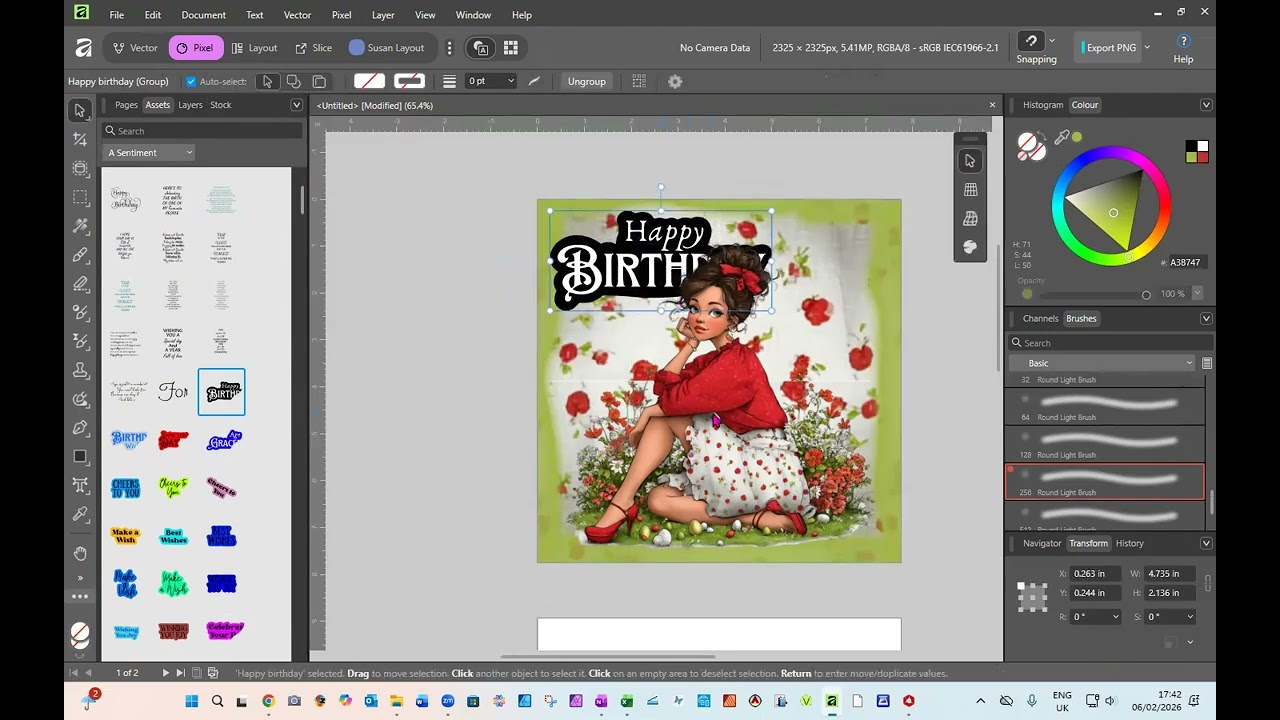Switch to Slice studio
This screenshot has width=1280, height=720.
[x=313, y=48]
